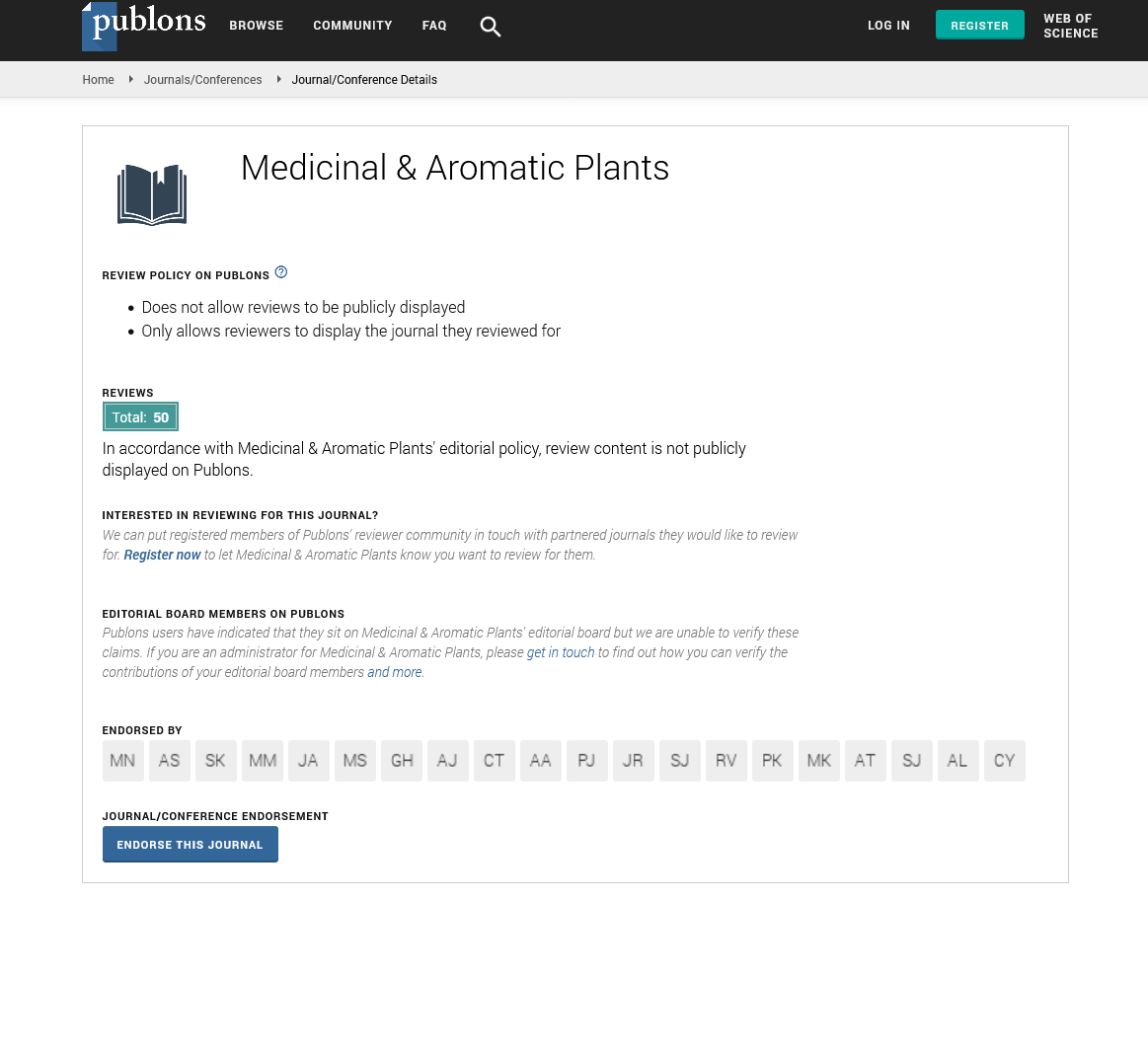The width and height of the screenshot is (1148, 1051).
Task: Click the journal open-book icon
Action: pos(152,194)
